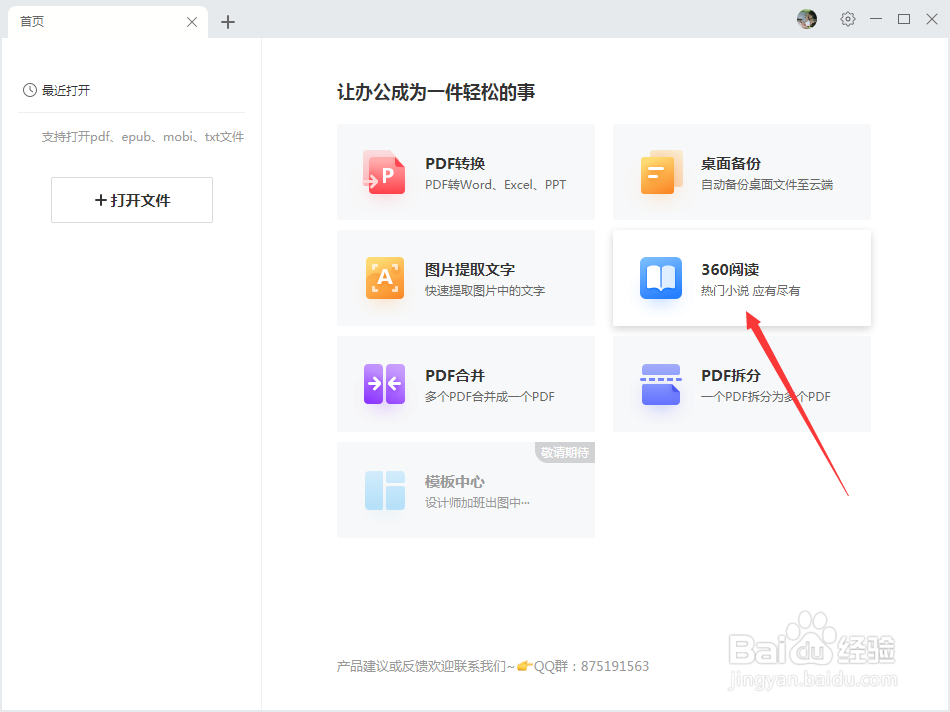Add a new tab with plus
This screenshot has width=950, height=712.
click(228, 22)
